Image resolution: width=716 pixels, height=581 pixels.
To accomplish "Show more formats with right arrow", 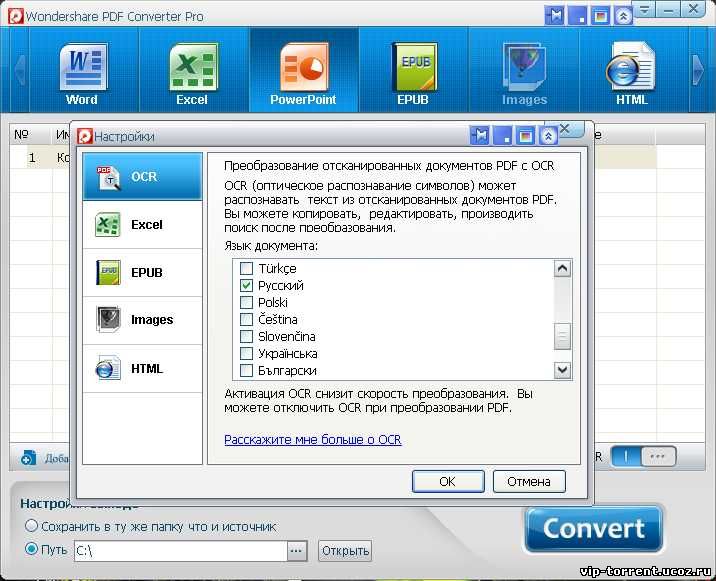I will coord(698,70).
